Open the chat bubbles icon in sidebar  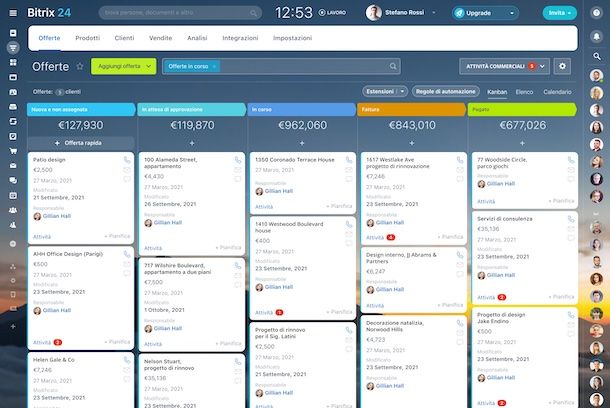coord(13,180)
